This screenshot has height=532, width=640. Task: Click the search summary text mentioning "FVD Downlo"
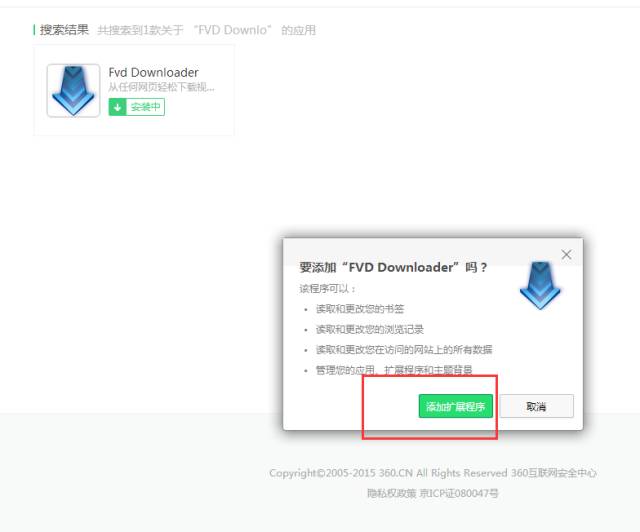[x=207, y=30]
